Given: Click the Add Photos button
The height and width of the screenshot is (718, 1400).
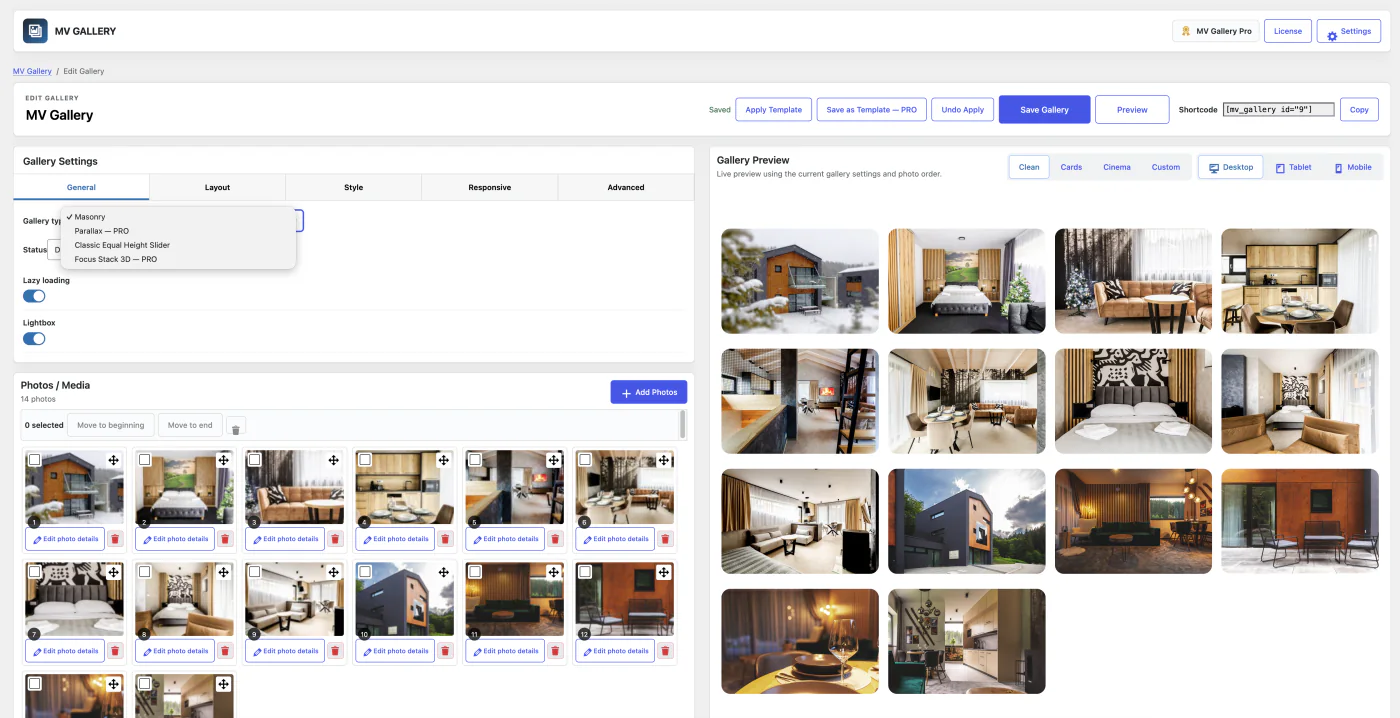Looking at the screenshot, I should [649, 392].
